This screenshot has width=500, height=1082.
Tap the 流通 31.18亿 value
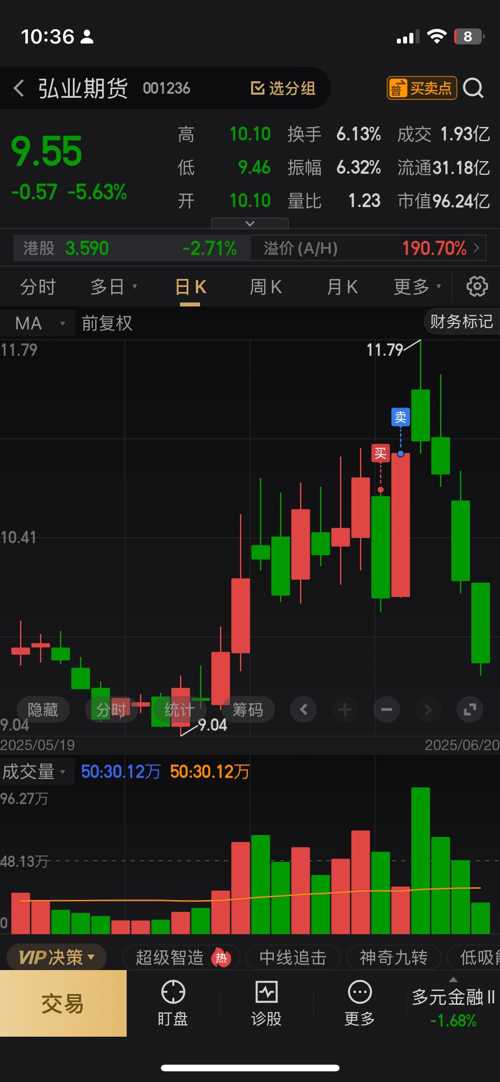461,168
